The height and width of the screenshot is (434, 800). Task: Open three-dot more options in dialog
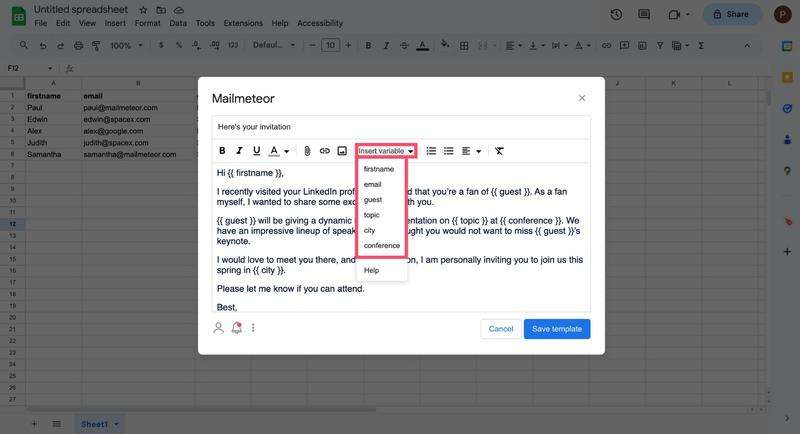point(253,328)
